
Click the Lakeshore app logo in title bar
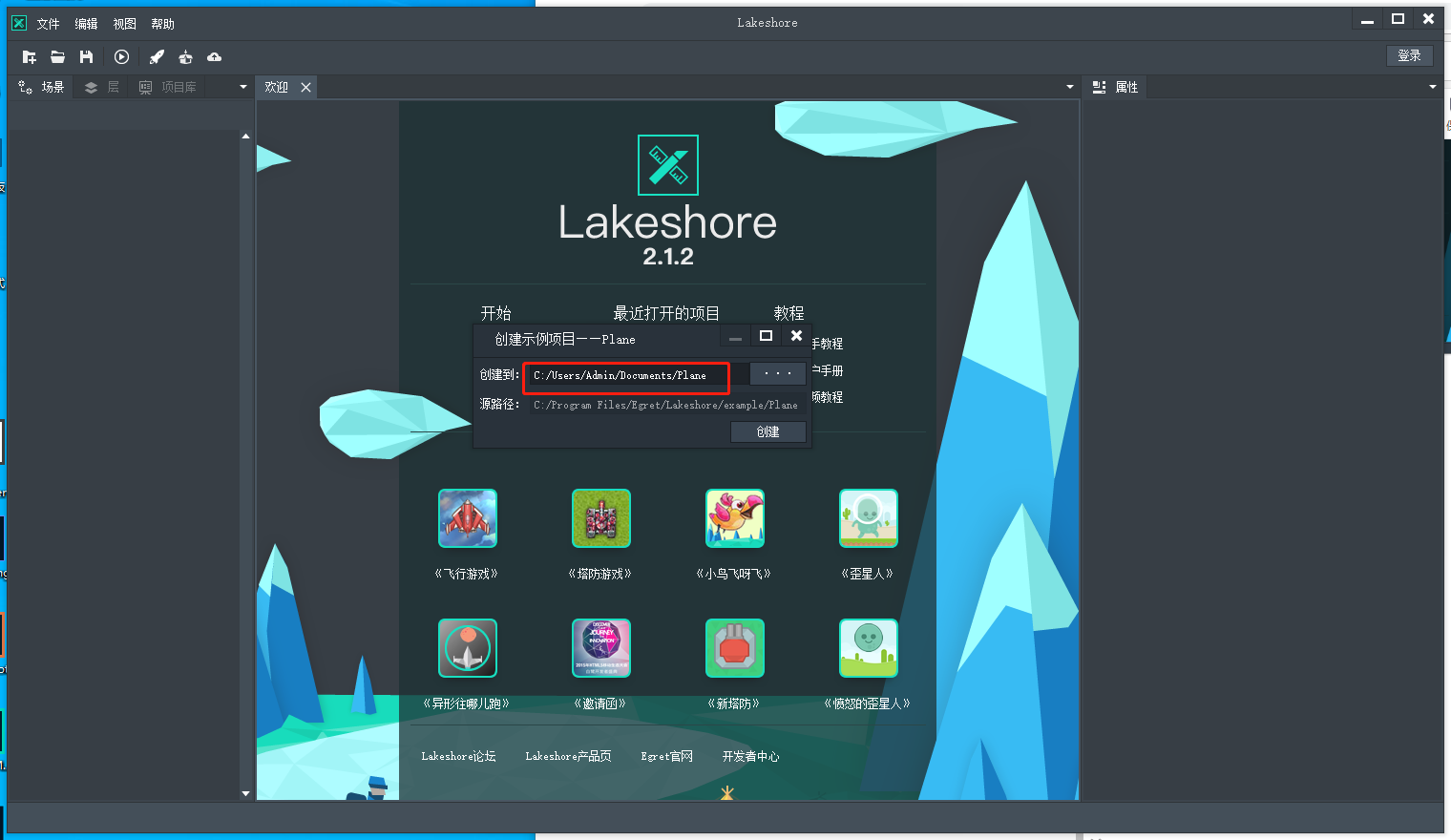click(19, 23)
